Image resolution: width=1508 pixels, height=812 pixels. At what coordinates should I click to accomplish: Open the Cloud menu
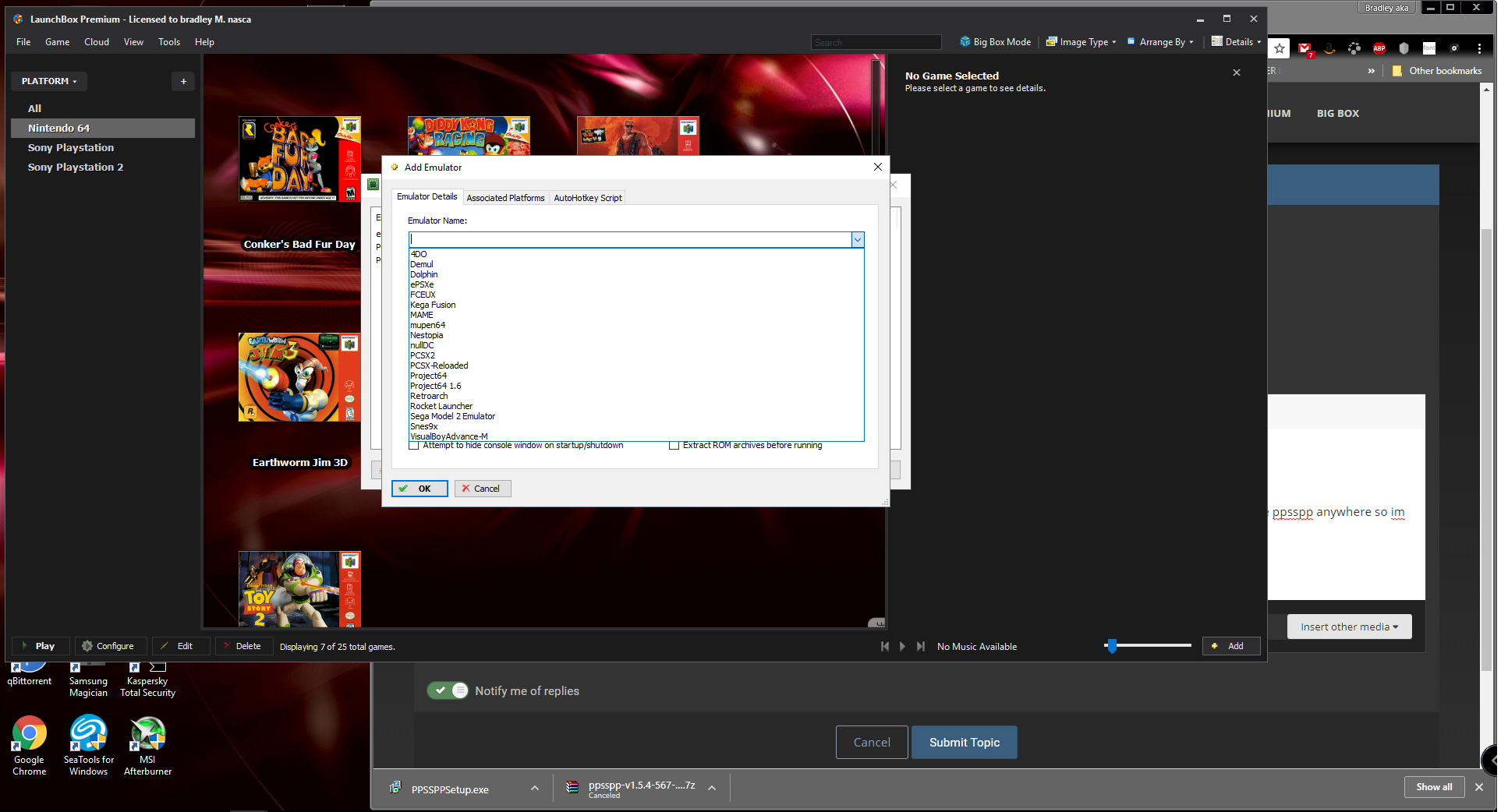tap(97, 42)
